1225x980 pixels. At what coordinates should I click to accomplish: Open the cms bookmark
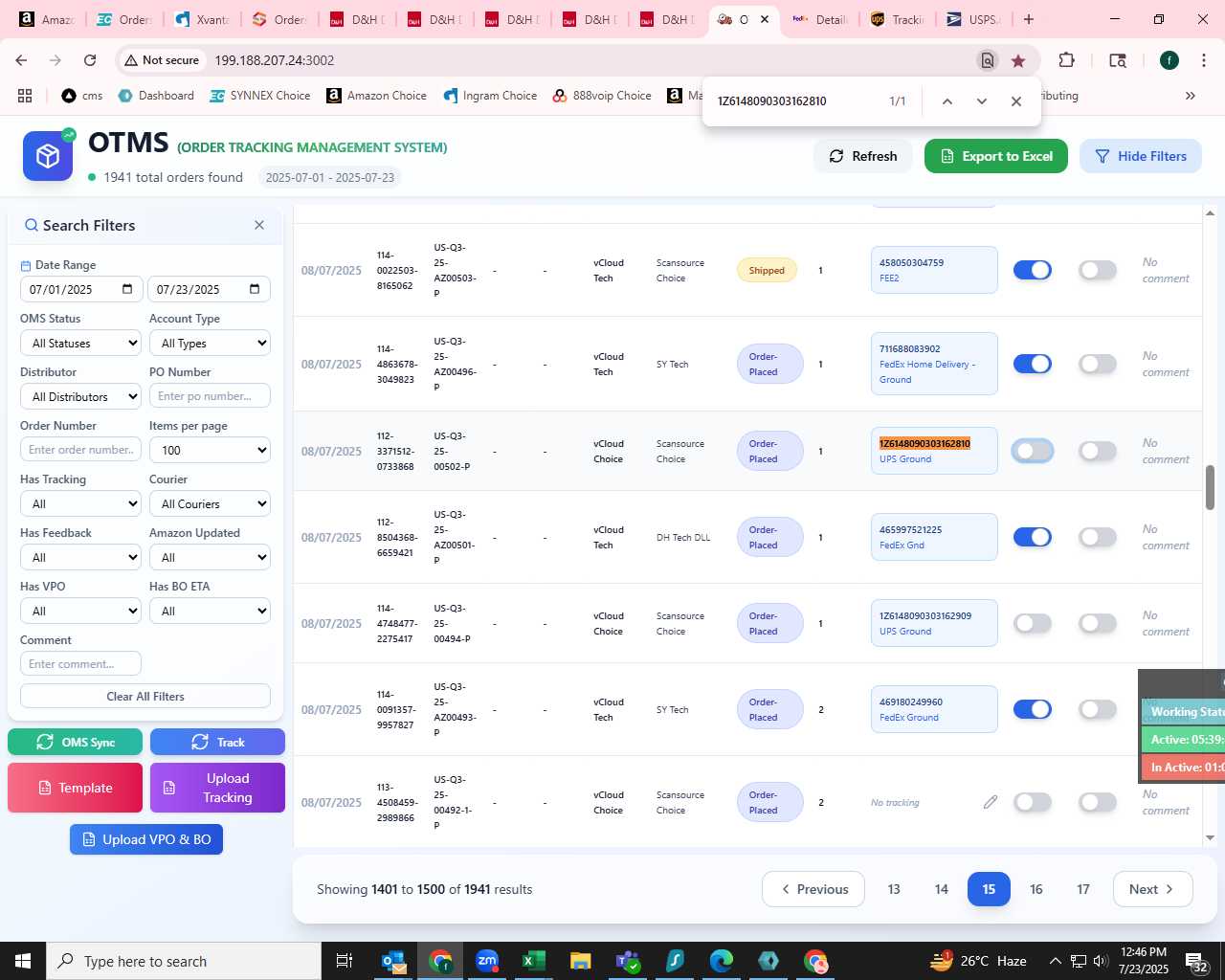82,96
